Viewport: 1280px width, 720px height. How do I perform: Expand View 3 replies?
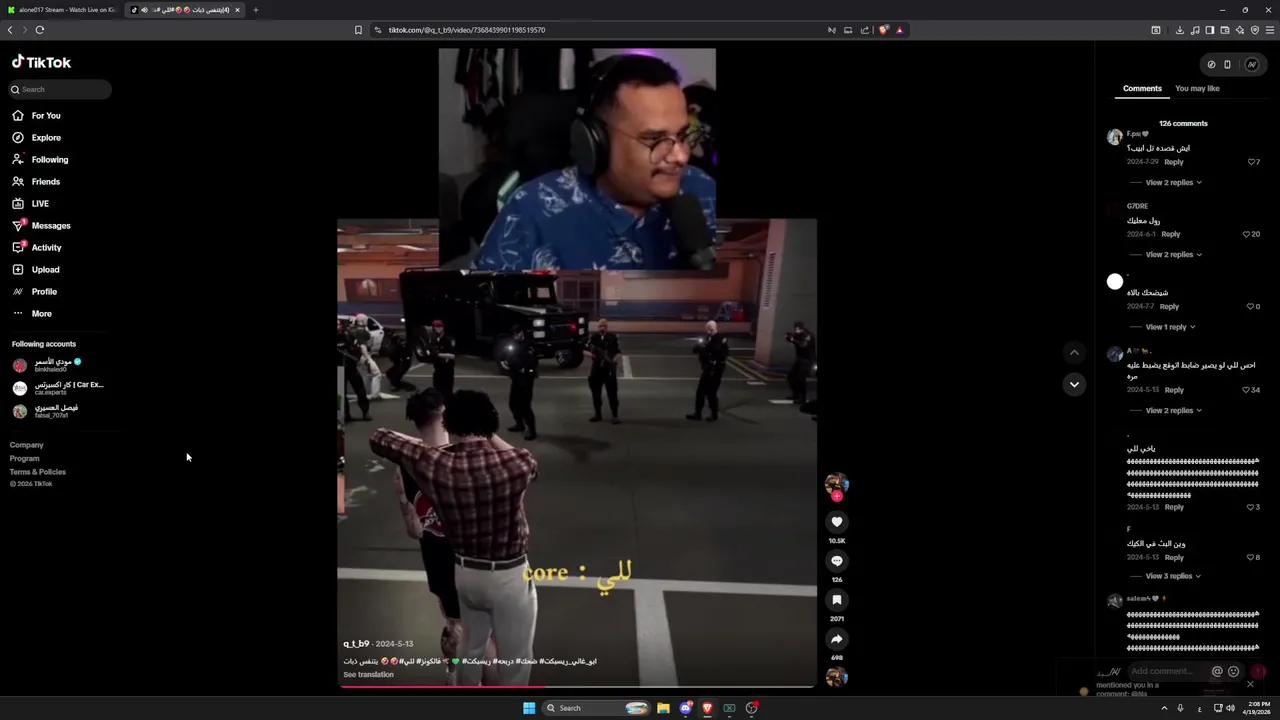(1173, 577)
